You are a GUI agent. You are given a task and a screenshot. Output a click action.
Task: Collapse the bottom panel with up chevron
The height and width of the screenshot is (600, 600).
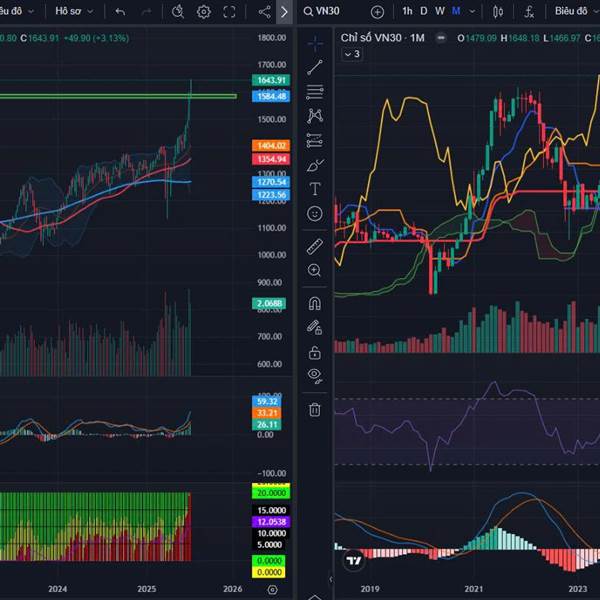[x=315, y=597]
